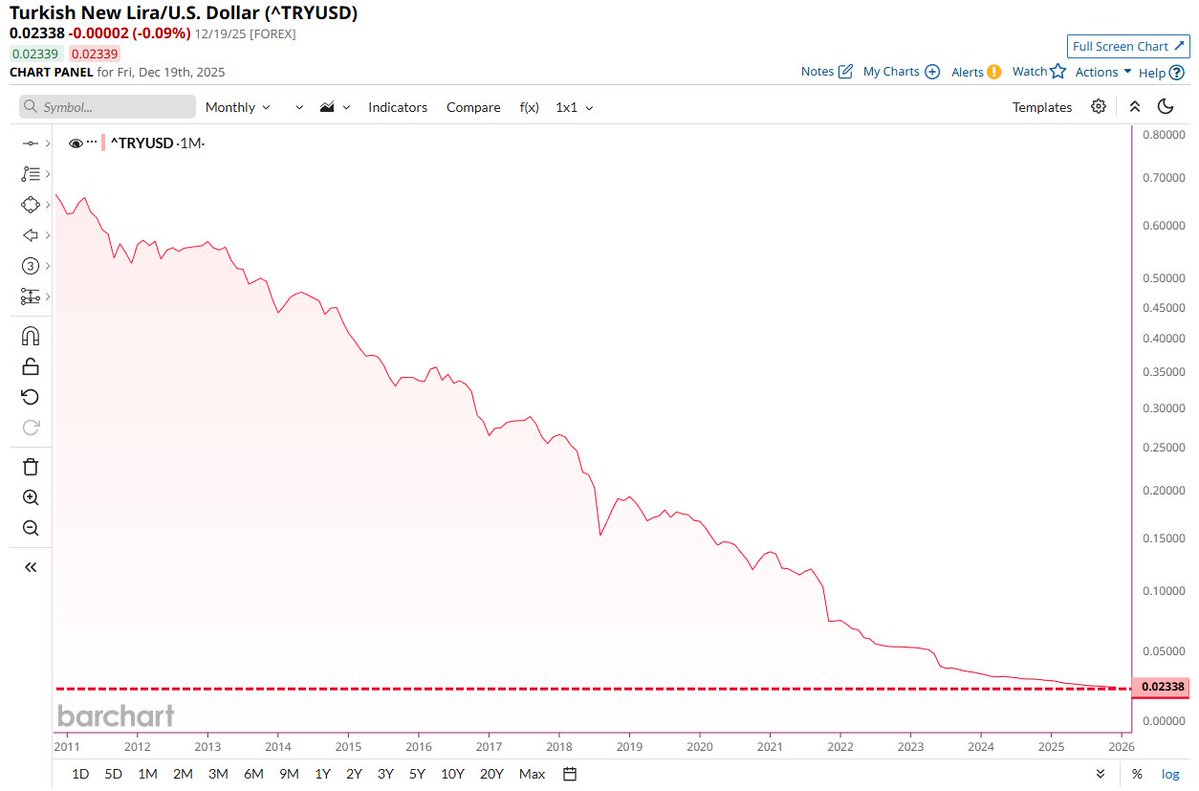Select the 9M time range

coord(289,774)
